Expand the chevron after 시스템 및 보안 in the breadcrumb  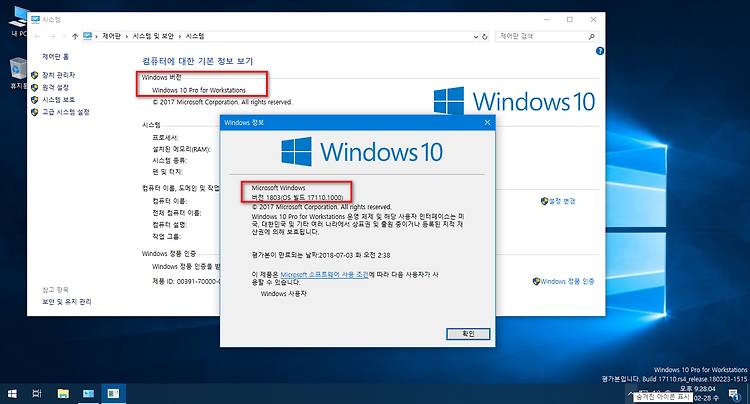[180, 36]
